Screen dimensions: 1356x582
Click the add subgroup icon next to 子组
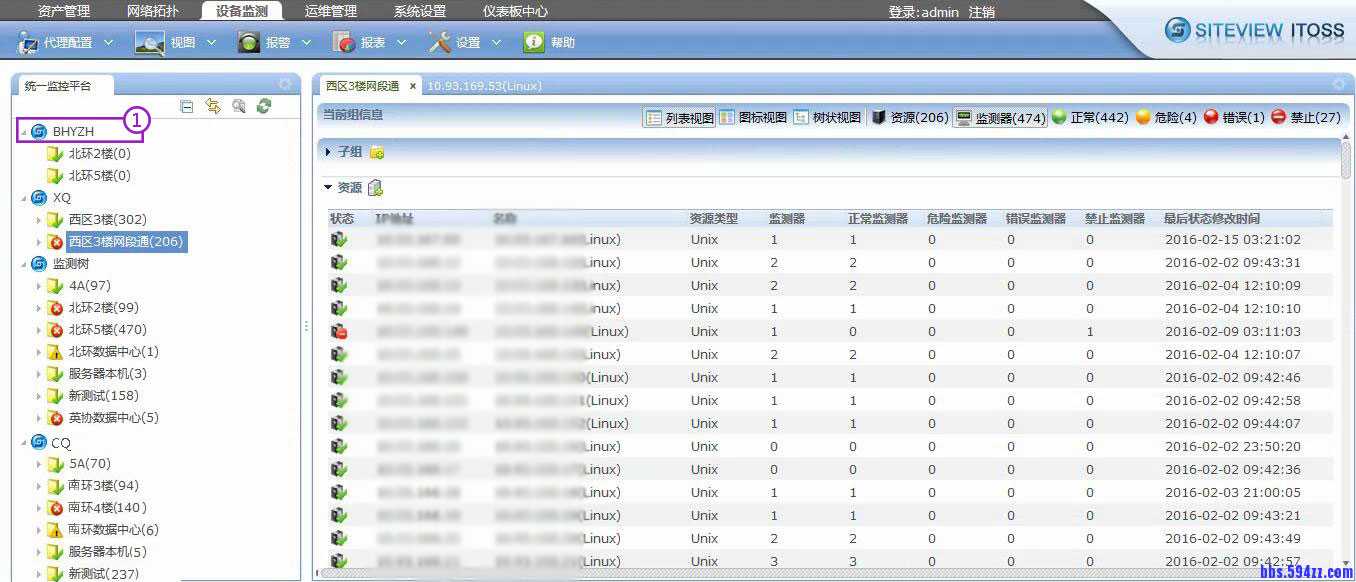(377, 152)
